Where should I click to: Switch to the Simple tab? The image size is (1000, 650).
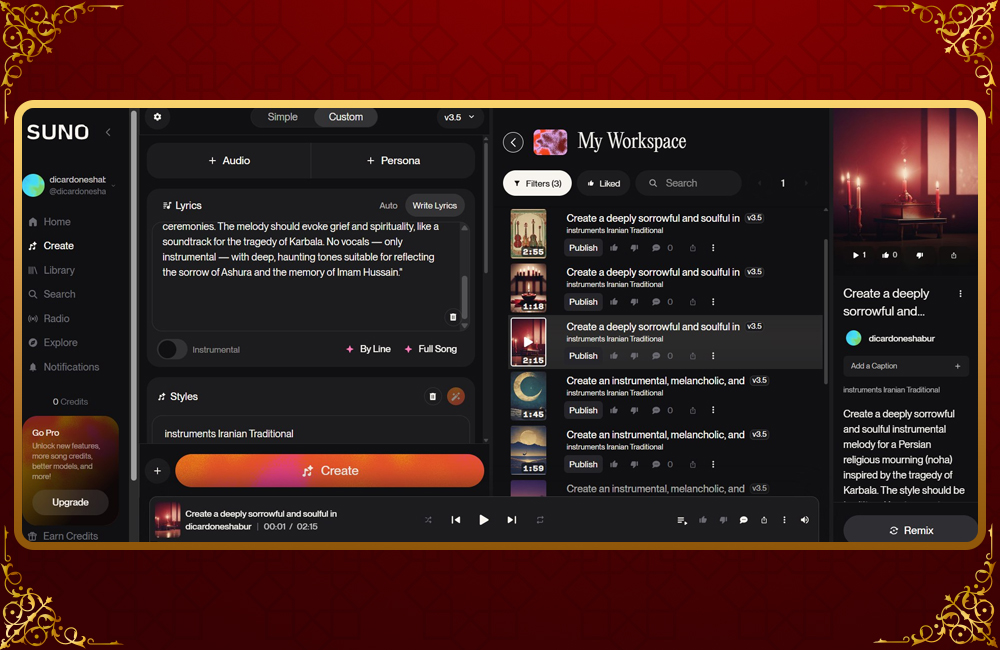[282, 117]
